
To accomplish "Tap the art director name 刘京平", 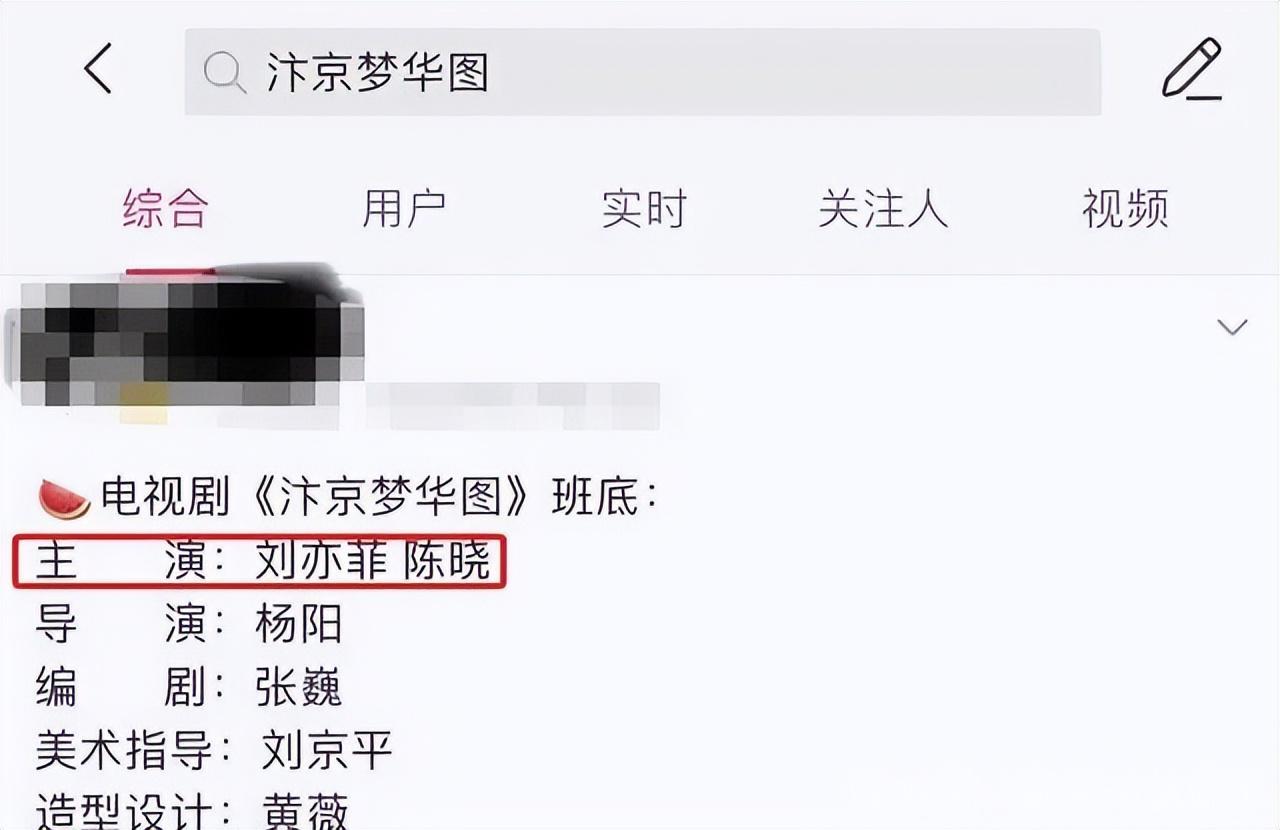I will click(327, 751).
